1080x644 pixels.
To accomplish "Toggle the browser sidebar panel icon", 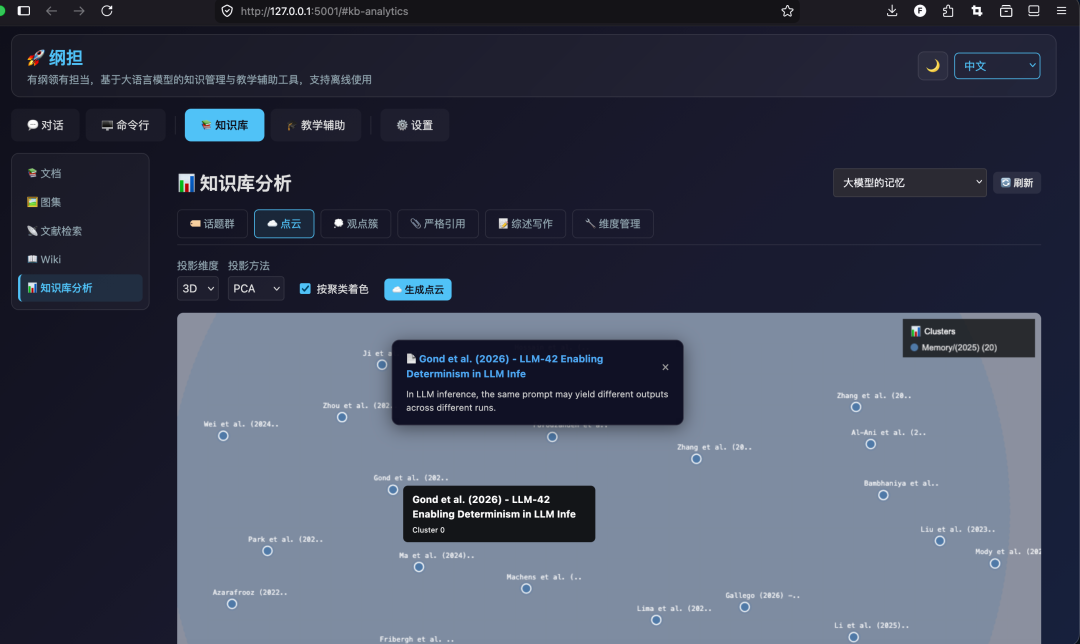I will [23, 11].
